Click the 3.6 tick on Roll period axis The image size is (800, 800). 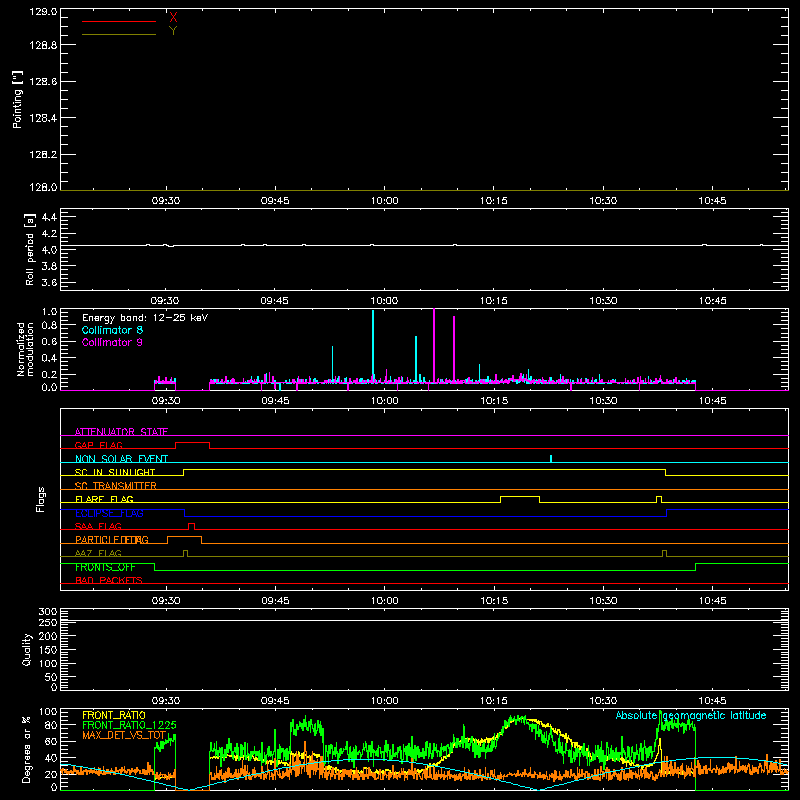click(x=49, y=282)
